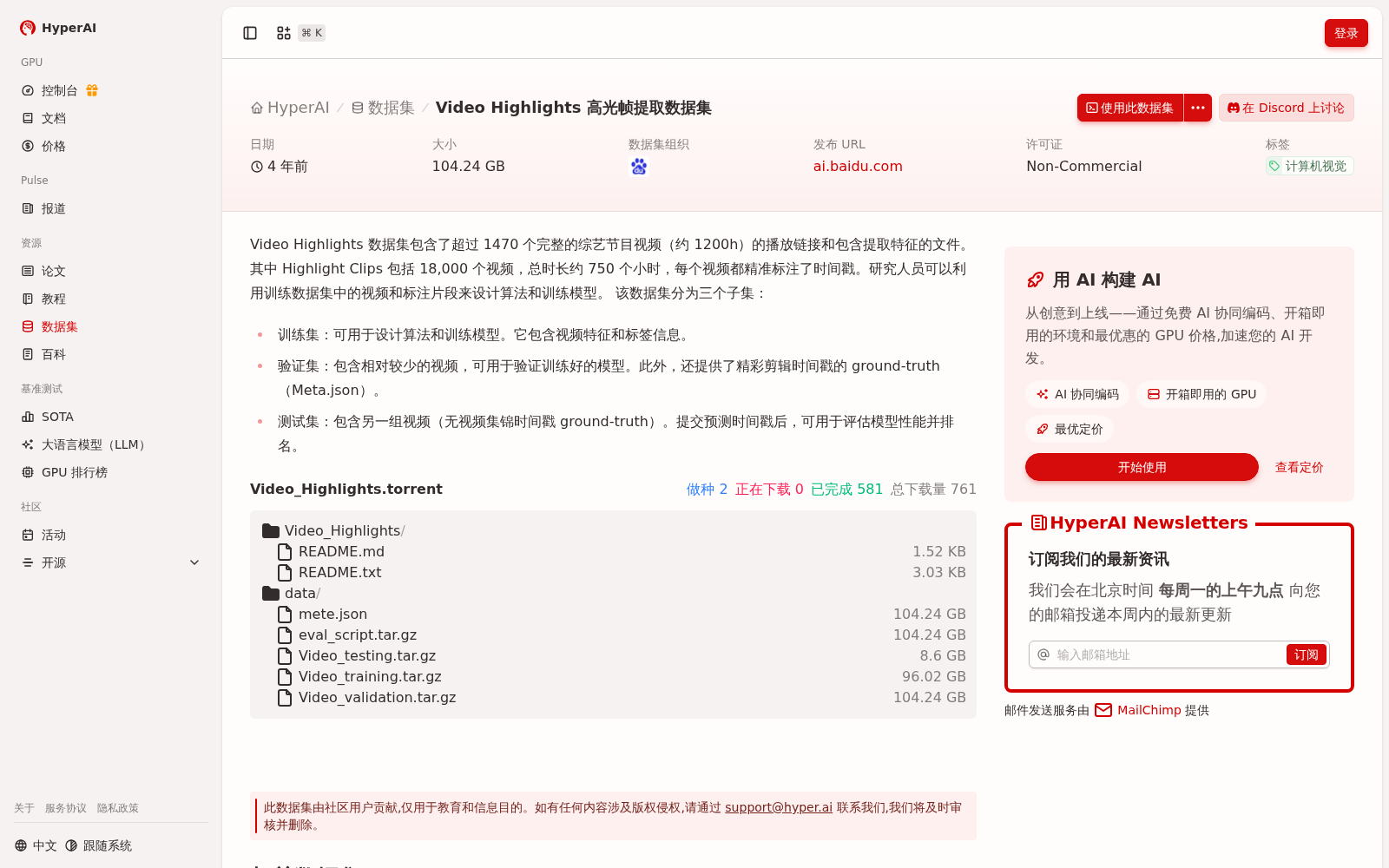
Task: Click README.txt file row
Action: pyautogui.click(x=613, y=572)
